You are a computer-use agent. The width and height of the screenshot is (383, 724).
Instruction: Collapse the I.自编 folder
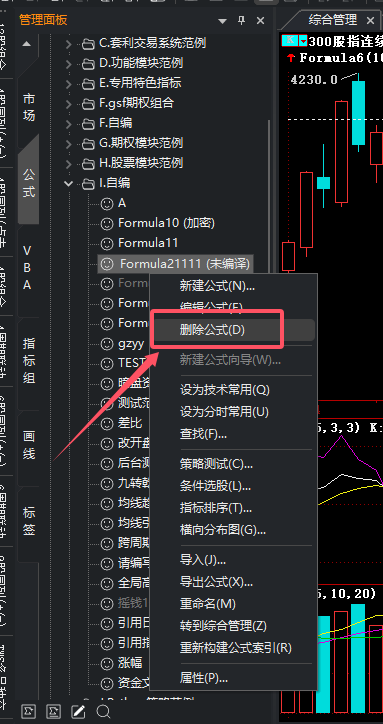click(69, 184)
